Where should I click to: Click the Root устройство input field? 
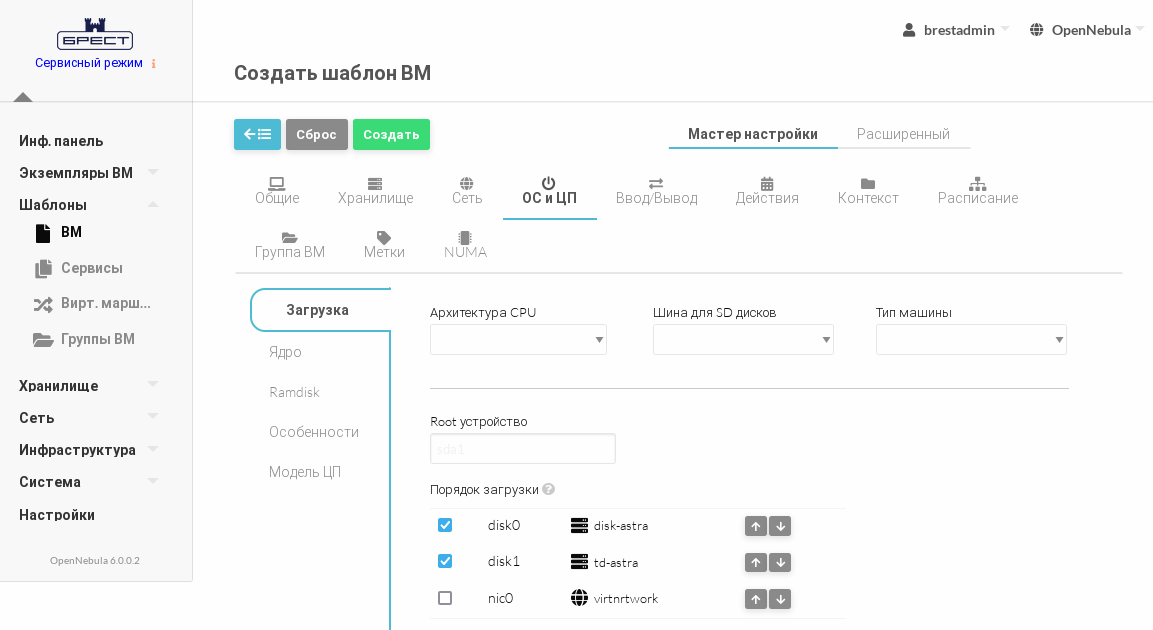point(522,449)
